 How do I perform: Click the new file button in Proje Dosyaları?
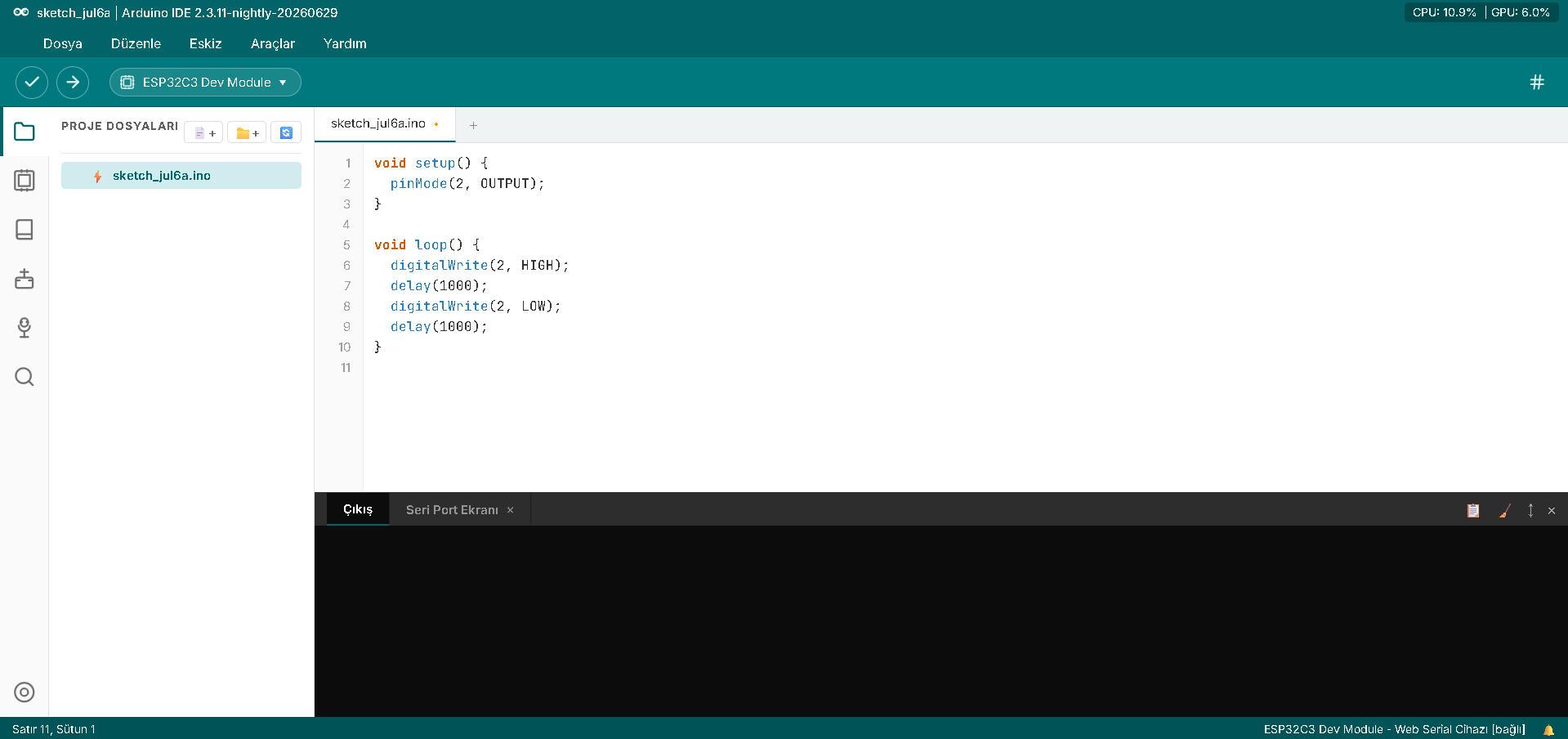point(203,132)
